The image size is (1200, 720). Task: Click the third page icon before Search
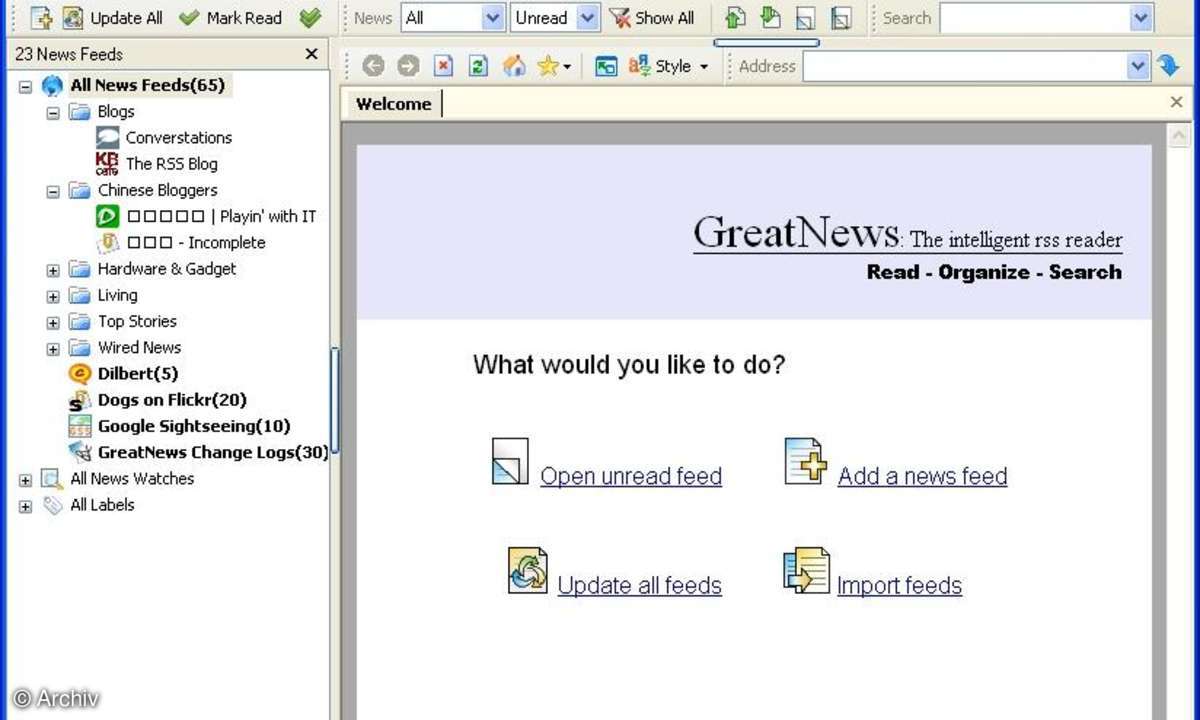click(x=806, y=17)
